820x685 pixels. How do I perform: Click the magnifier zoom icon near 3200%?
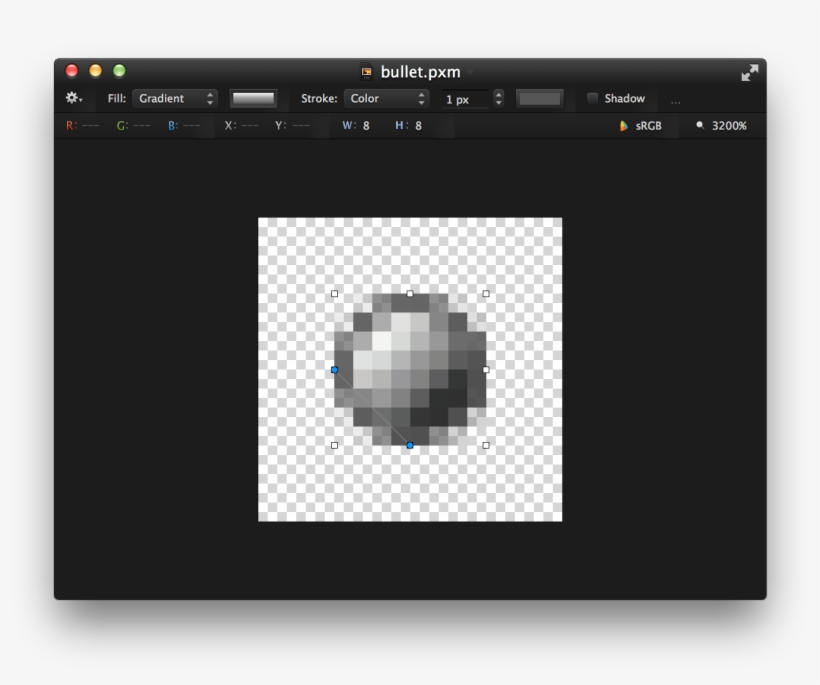click(698, 126)
